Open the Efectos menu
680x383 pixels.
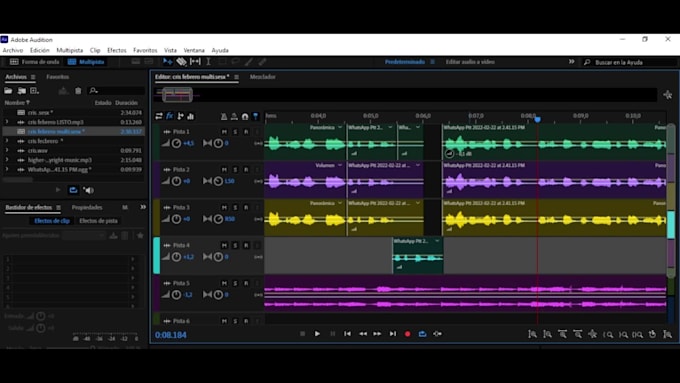tap(117, 50)
